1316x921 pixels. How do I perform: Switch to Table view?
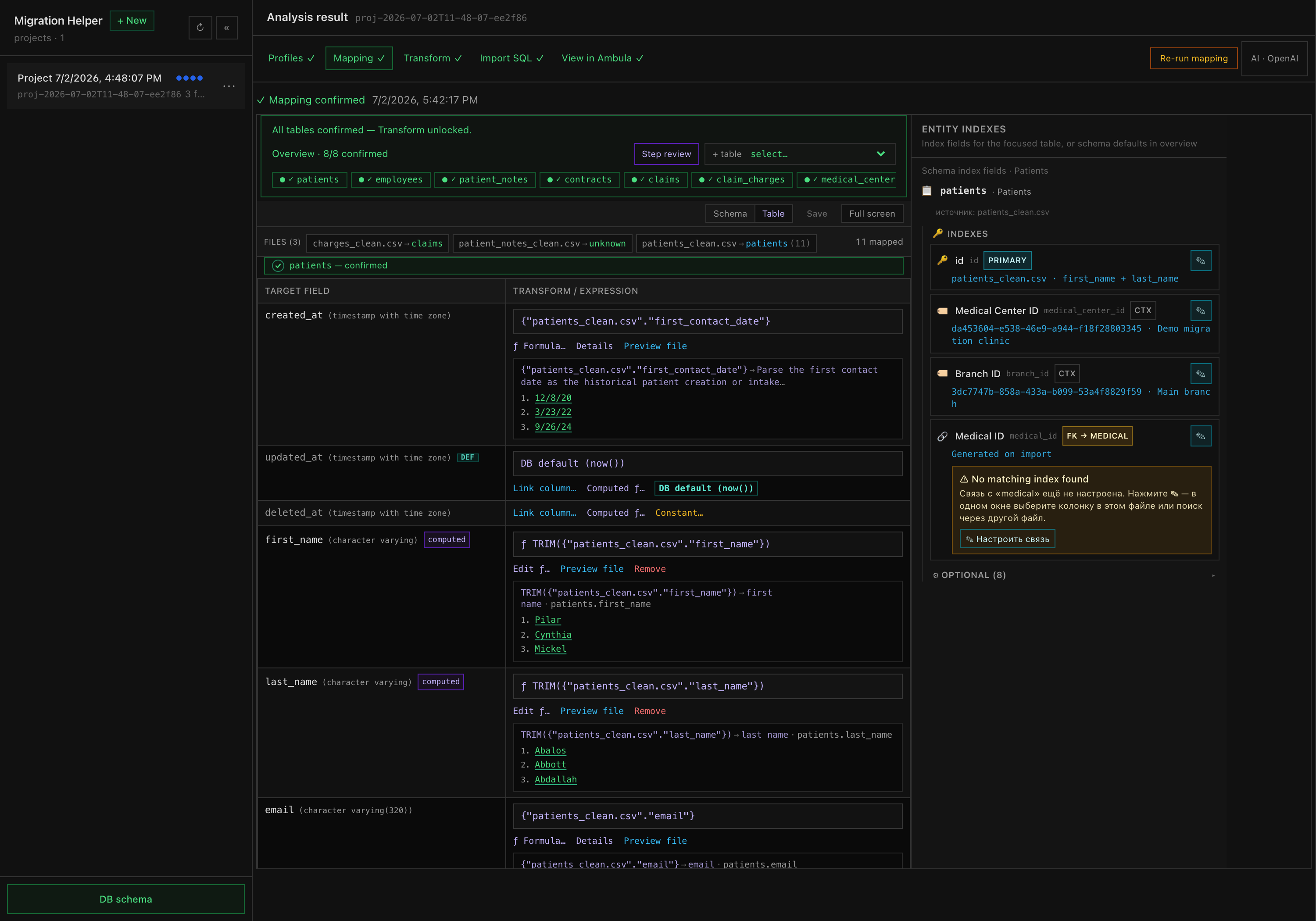773,214
